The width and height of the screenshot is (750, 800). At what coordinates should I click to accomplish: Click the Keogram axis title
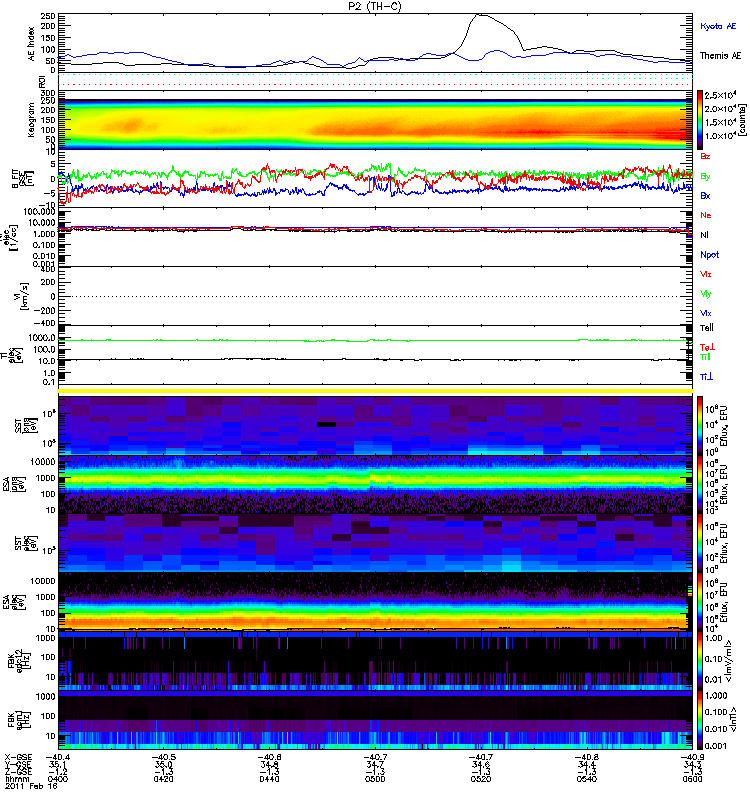(31, 120)
